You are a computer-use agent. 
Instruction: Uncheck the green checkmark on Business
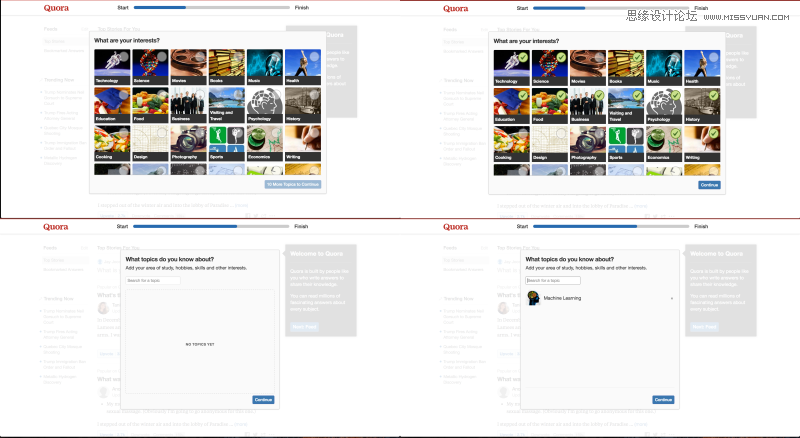(599, 95)
